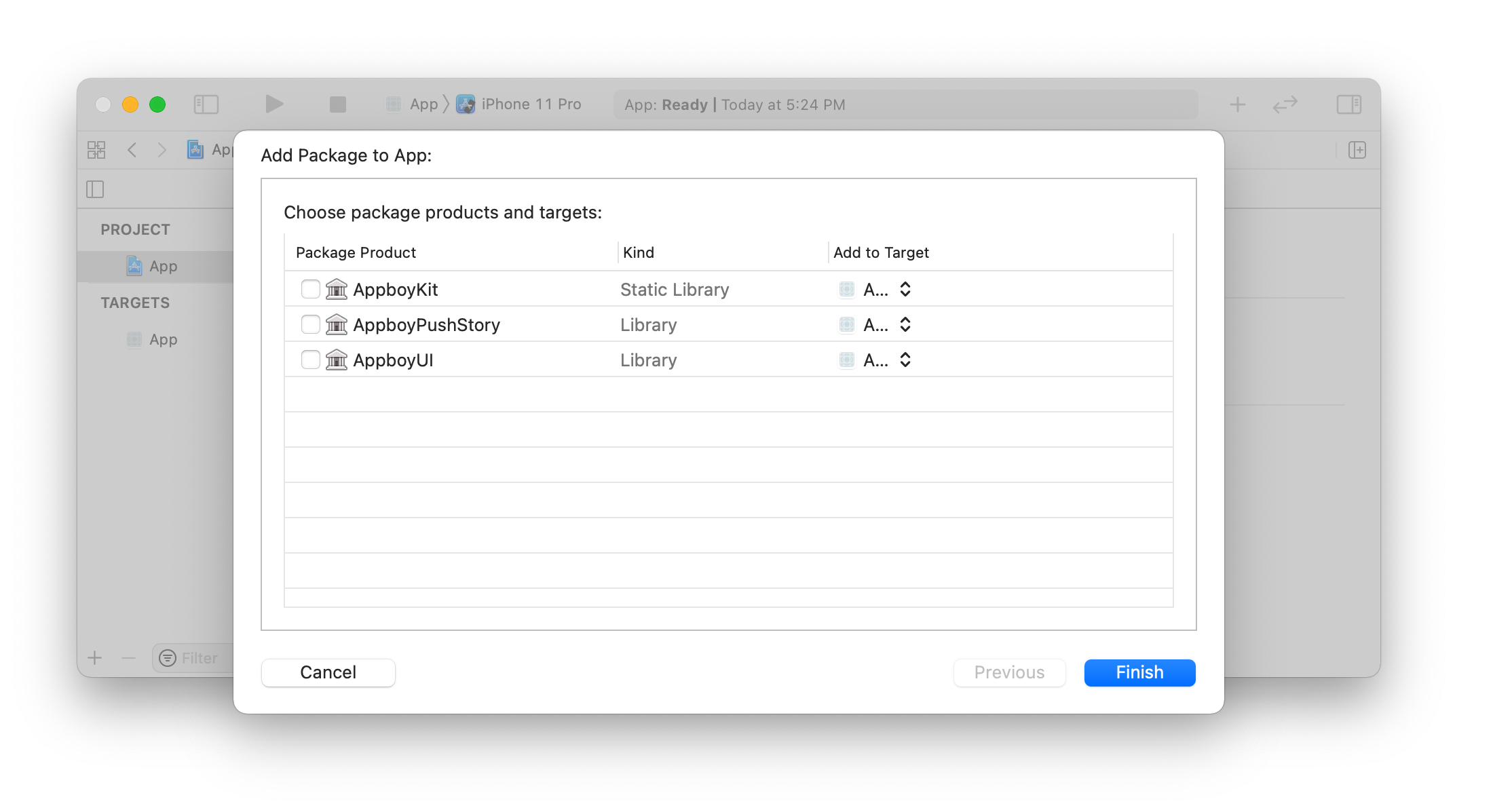Toggle the navigator sidebar icon
Image resolution: width=1512 pixels, height=810 pixels.
click(206, 104)
